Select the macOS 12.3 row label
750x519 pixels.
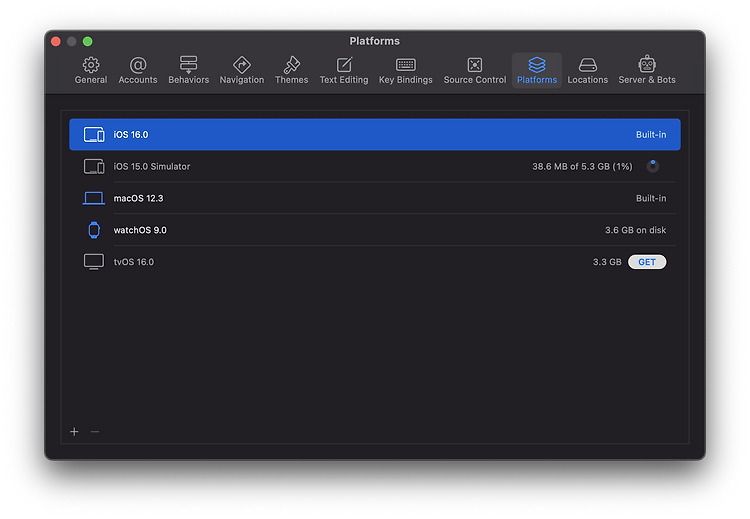tap(138, 199)
